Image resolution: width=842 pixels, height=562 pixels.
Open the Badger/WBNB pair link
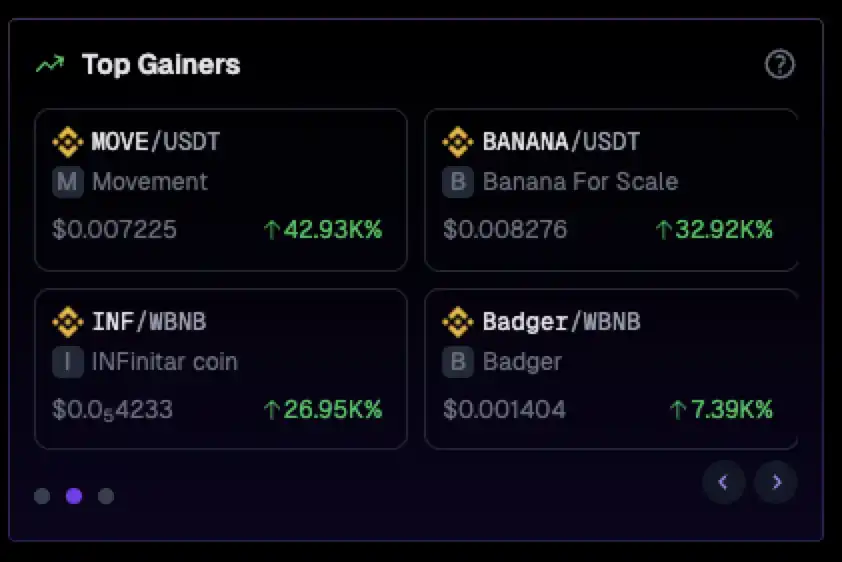pos(561,322)
